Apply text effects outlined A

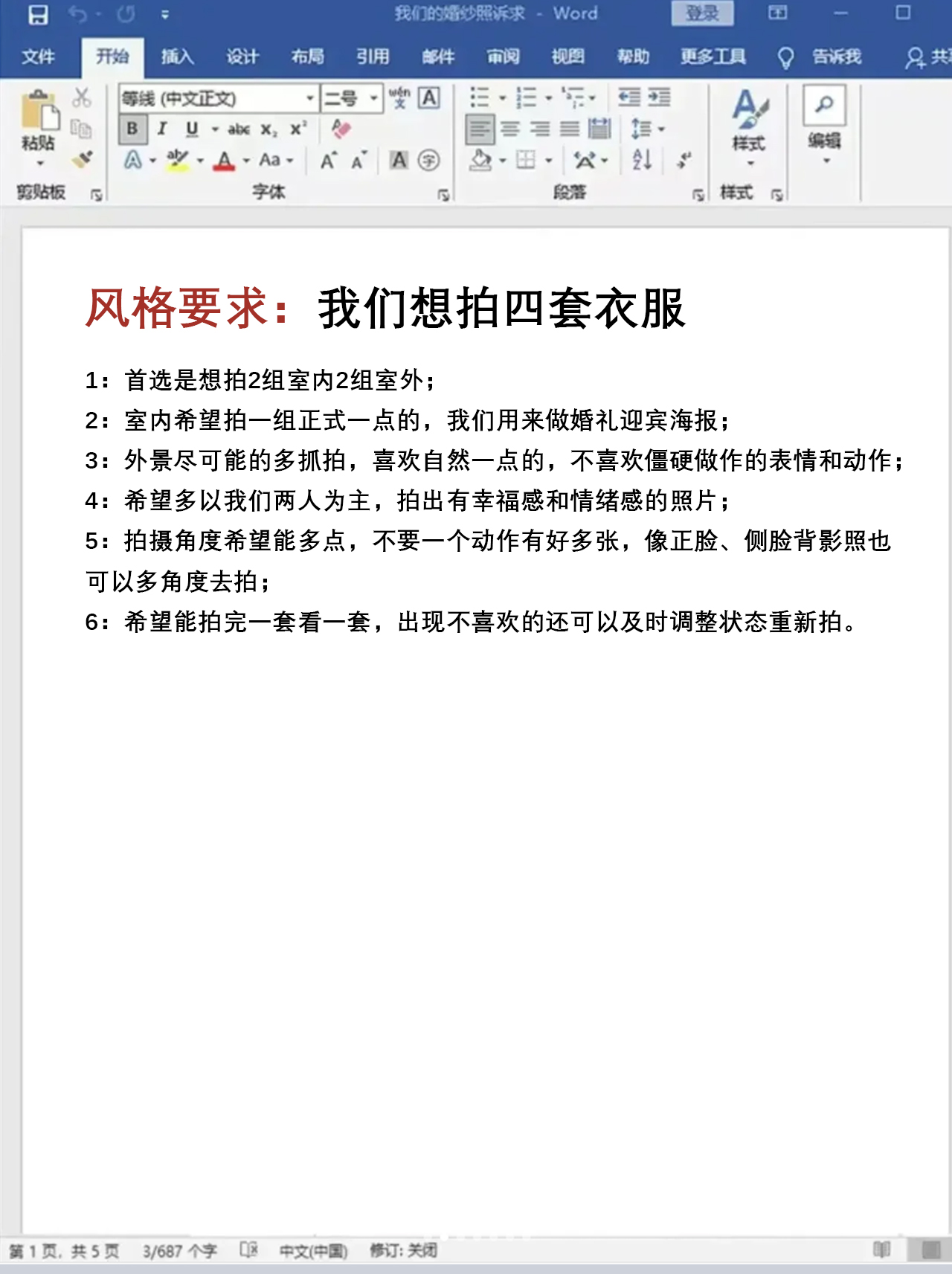[133, 160]
